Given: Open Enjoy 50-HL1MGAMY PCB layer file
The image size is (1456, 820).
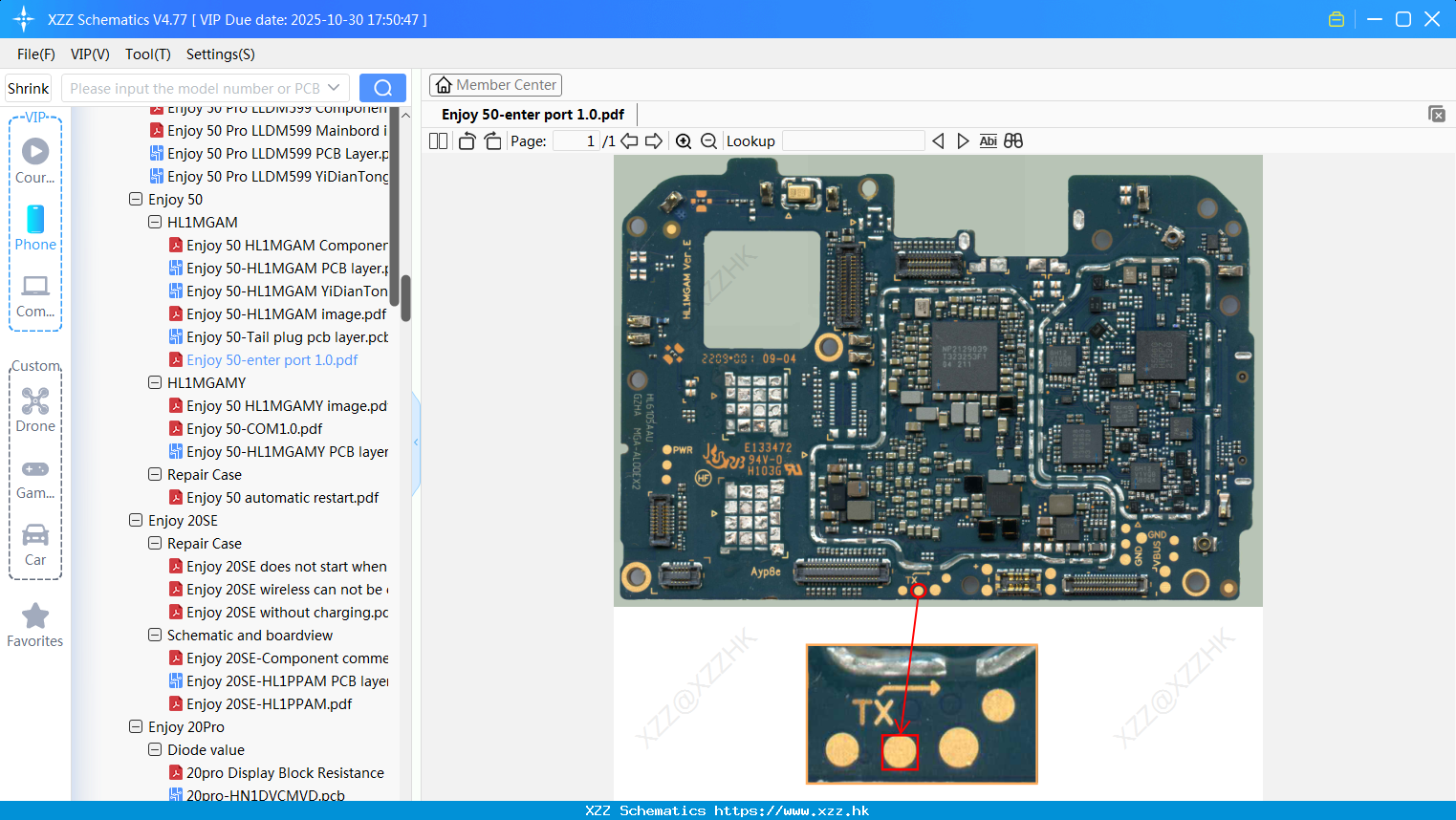Looking at the screenshot, I should click(278, 451).
